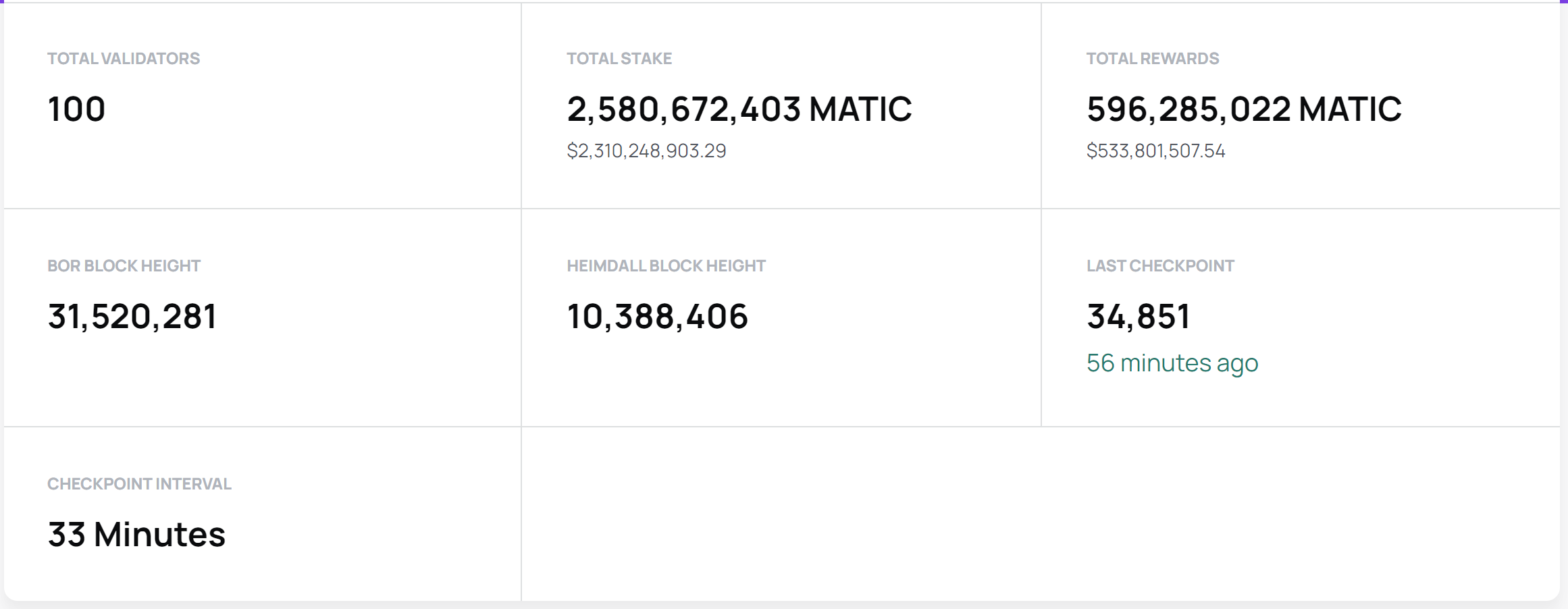
Task: Click the $2,310,248,903.29 stake dollar amount
Action: tap(646, 151)
